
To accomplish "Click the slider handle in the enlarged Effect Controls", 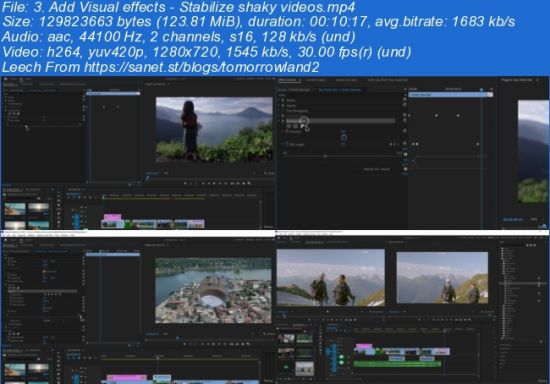I will pos(326,156).
